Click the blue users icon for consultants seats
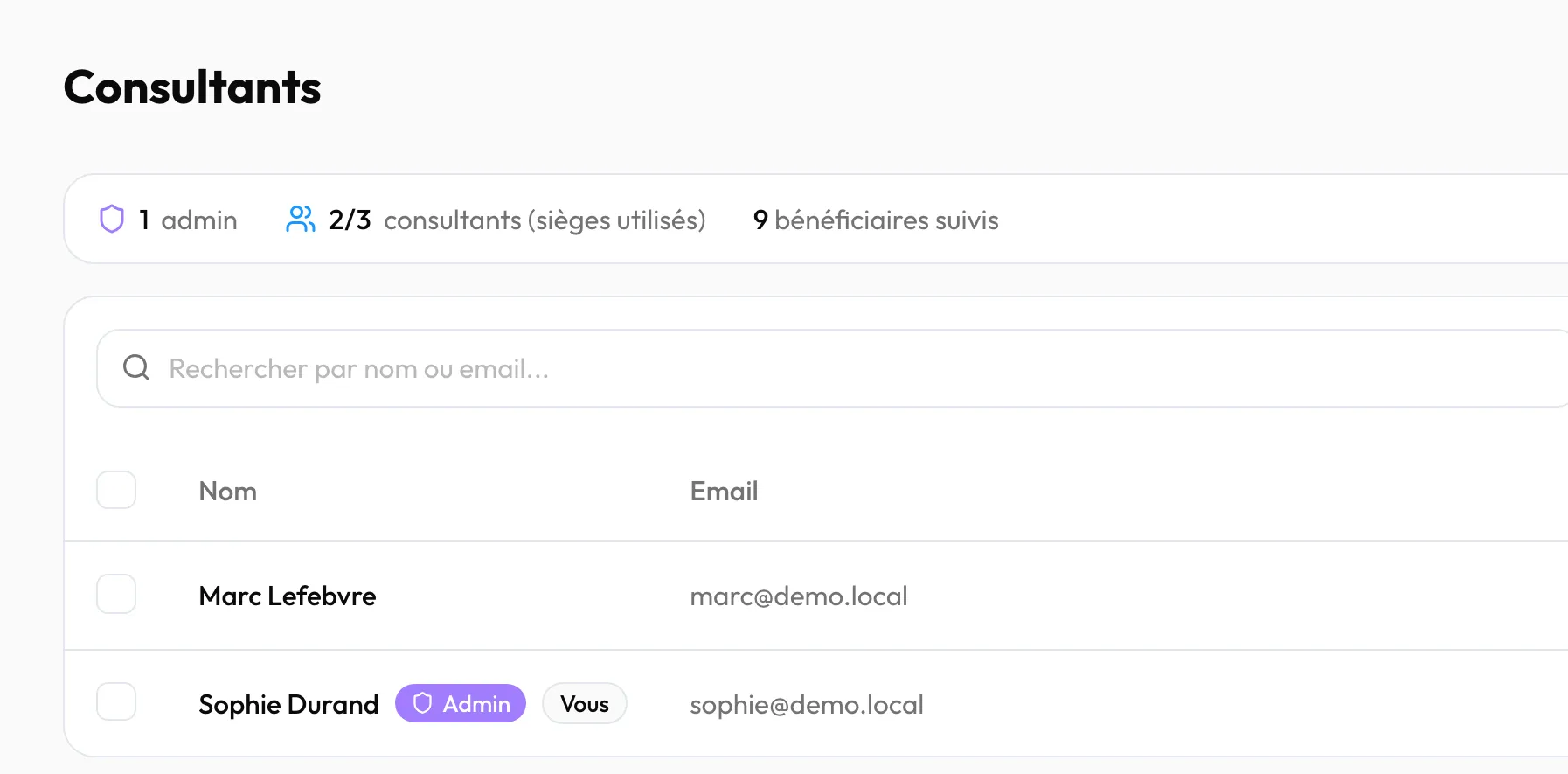 pyautogui.click(x=301, y=219)
